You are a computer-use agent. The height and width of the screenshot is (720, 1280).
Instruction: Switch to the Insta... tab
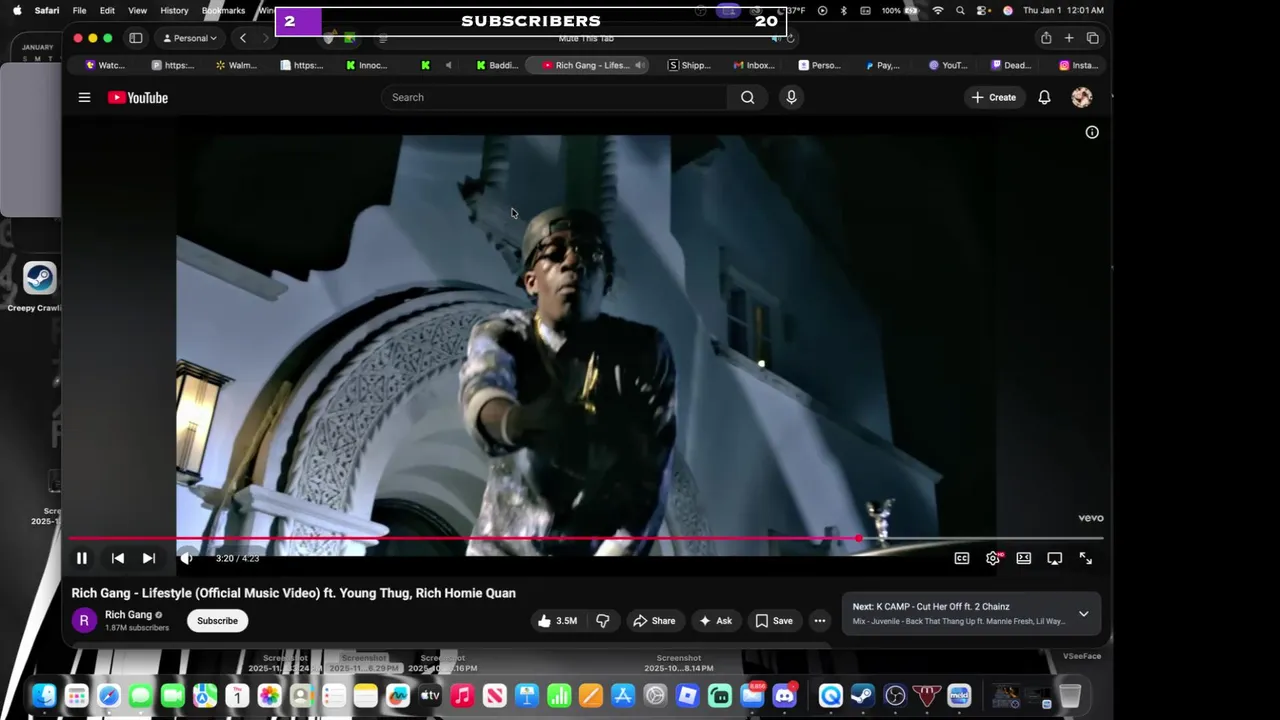click(1079, 65)
